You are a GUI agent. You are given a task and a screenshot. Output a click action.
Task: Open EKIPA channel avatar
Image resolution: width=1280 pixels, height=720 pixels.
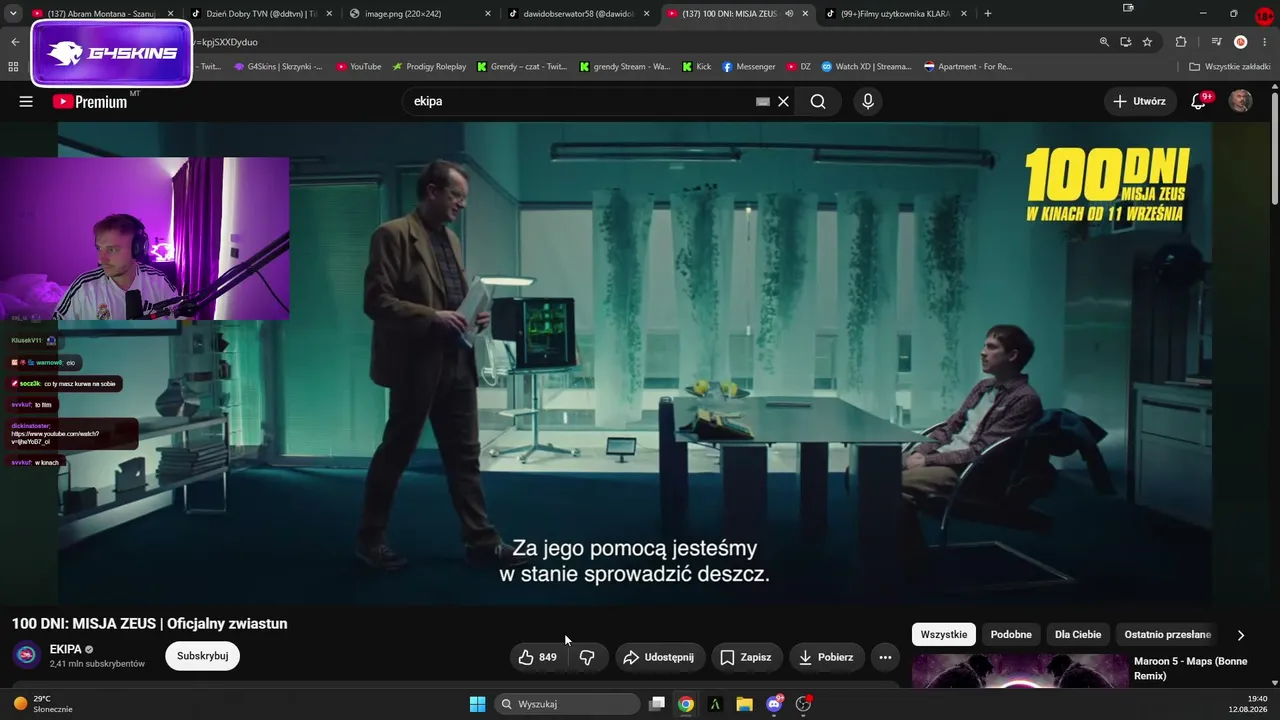tap(27, 655)
